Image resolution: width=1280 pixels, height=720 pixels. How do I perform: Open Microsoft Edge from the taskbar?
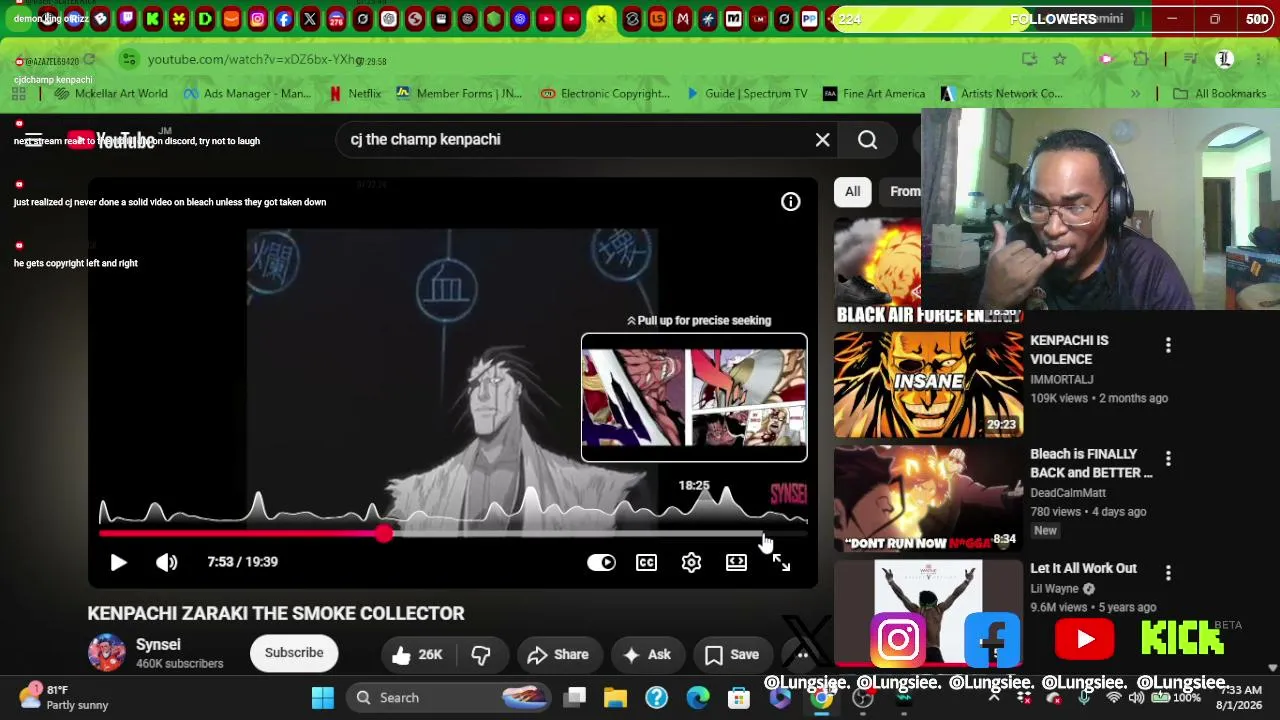pos(697,698)
